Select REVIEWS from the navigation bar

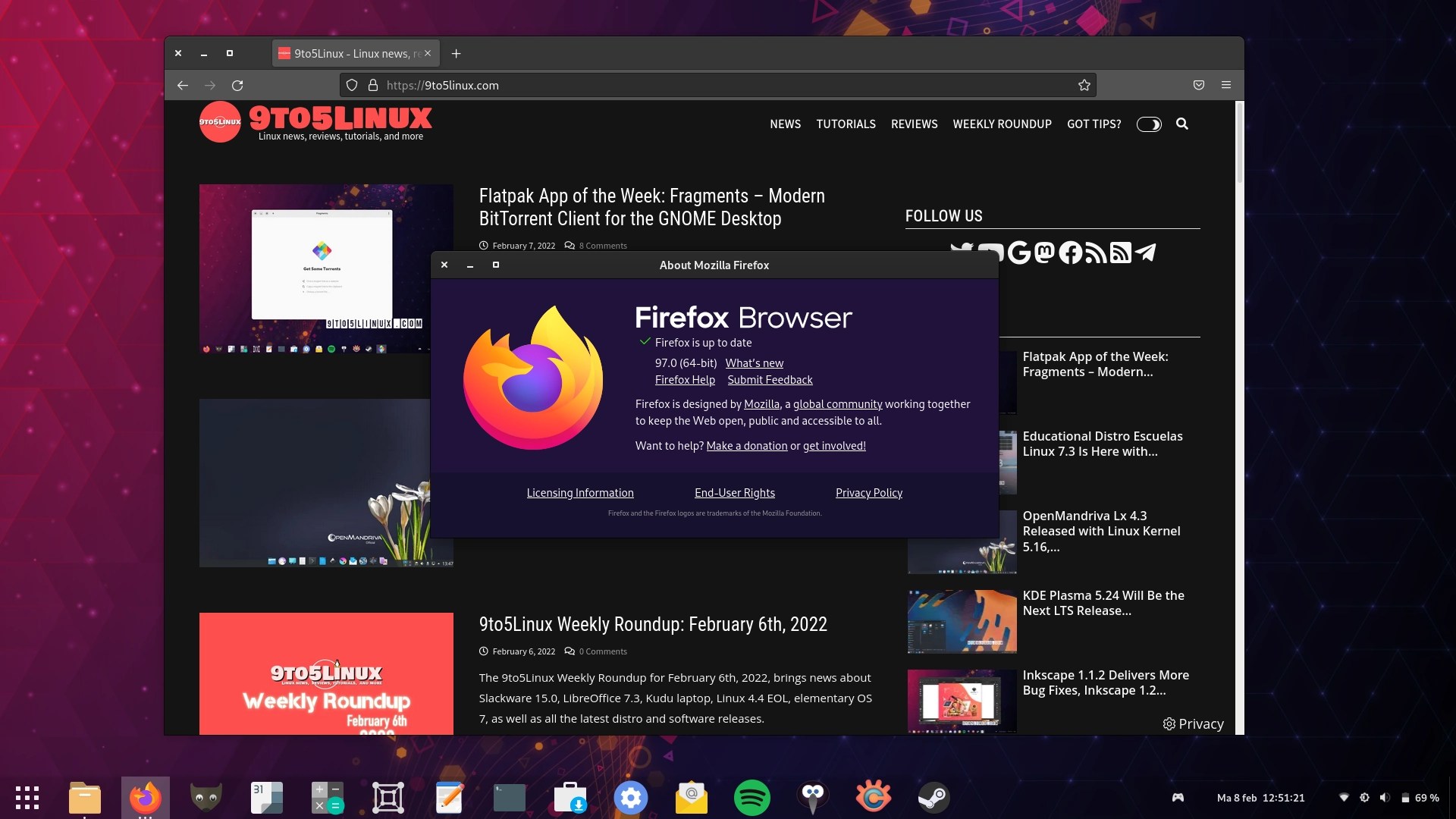tap(914, 123)
